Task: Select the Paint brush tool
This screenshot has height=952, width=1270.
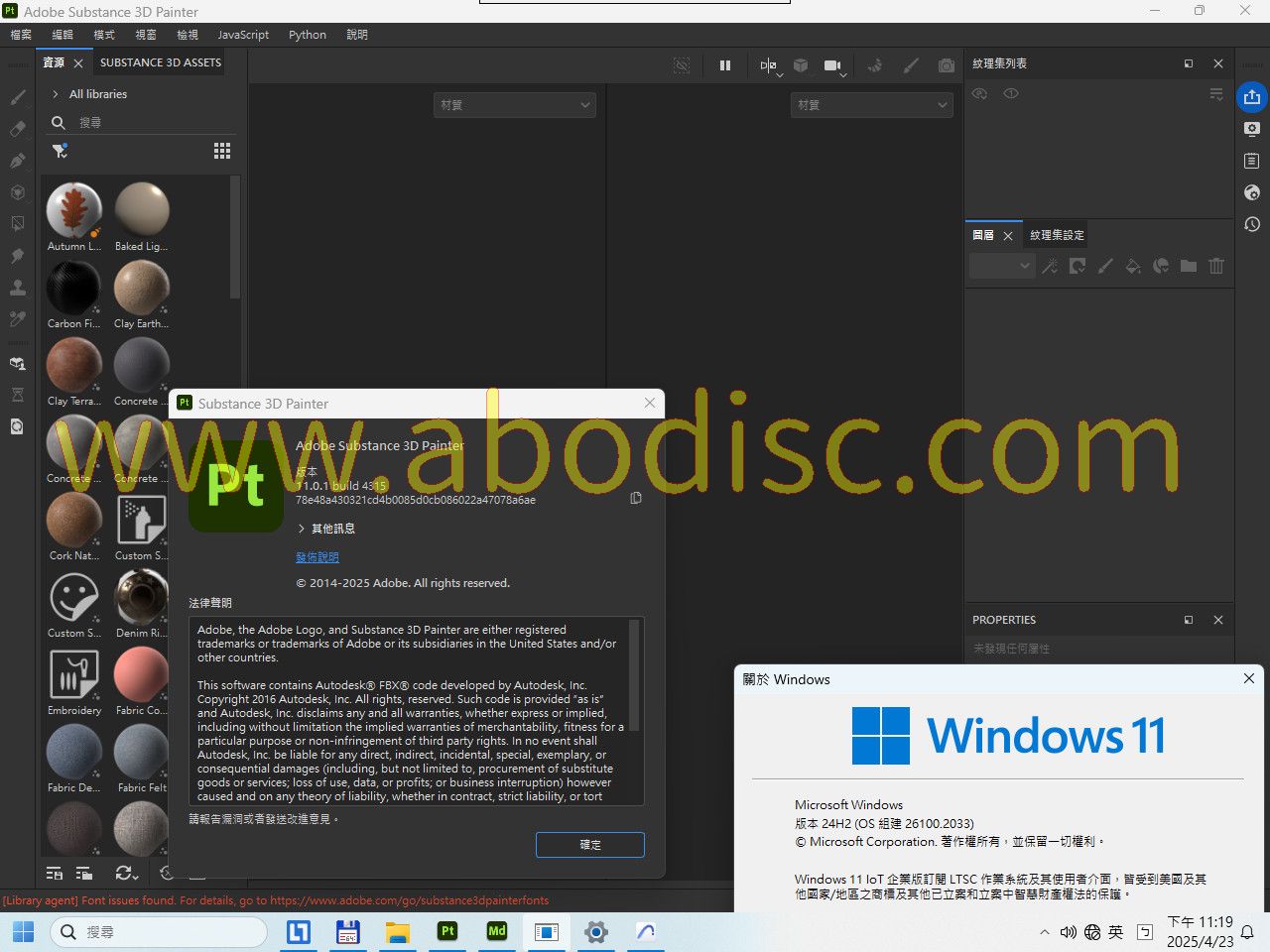Action: click(17, 97)
